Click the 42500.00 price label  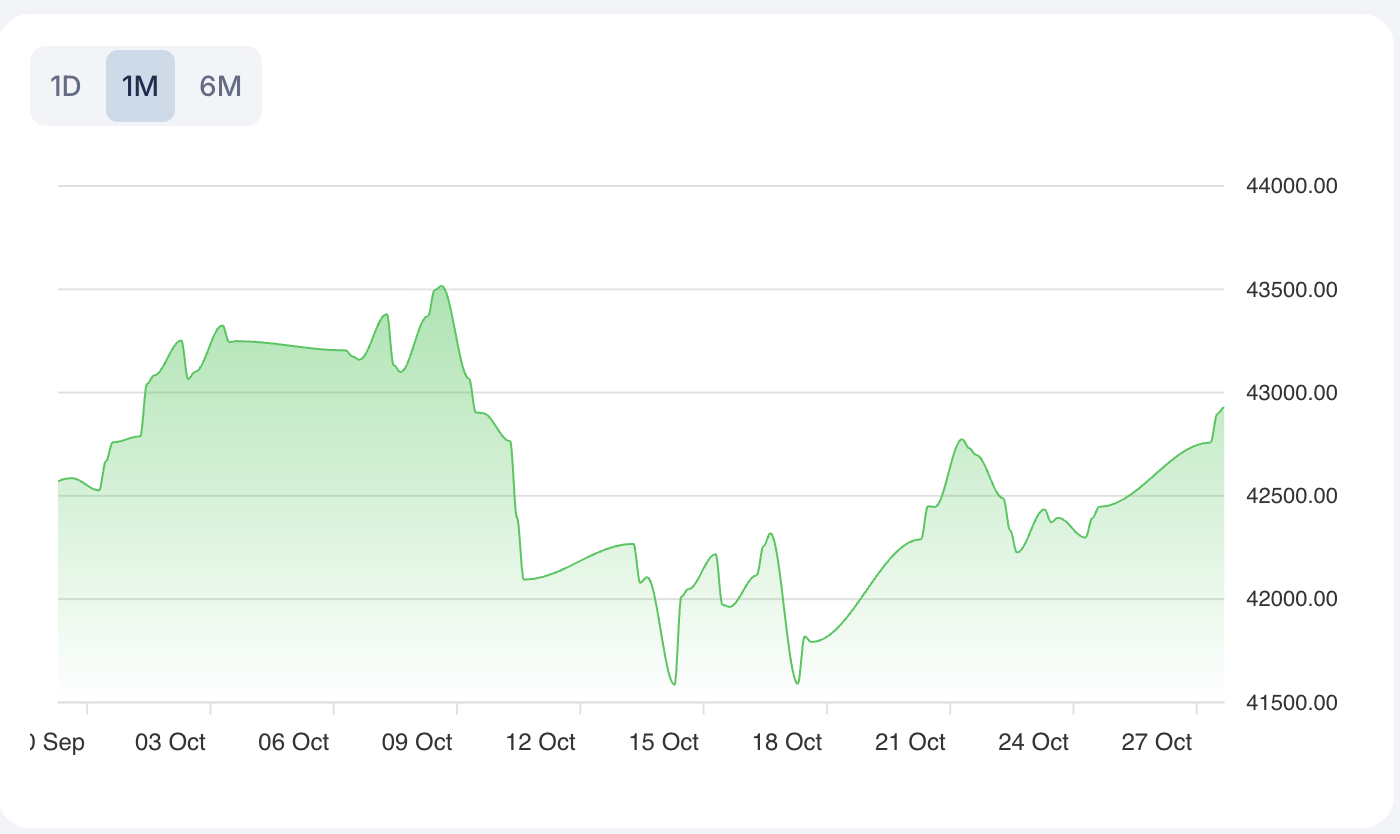(1292, 496)
